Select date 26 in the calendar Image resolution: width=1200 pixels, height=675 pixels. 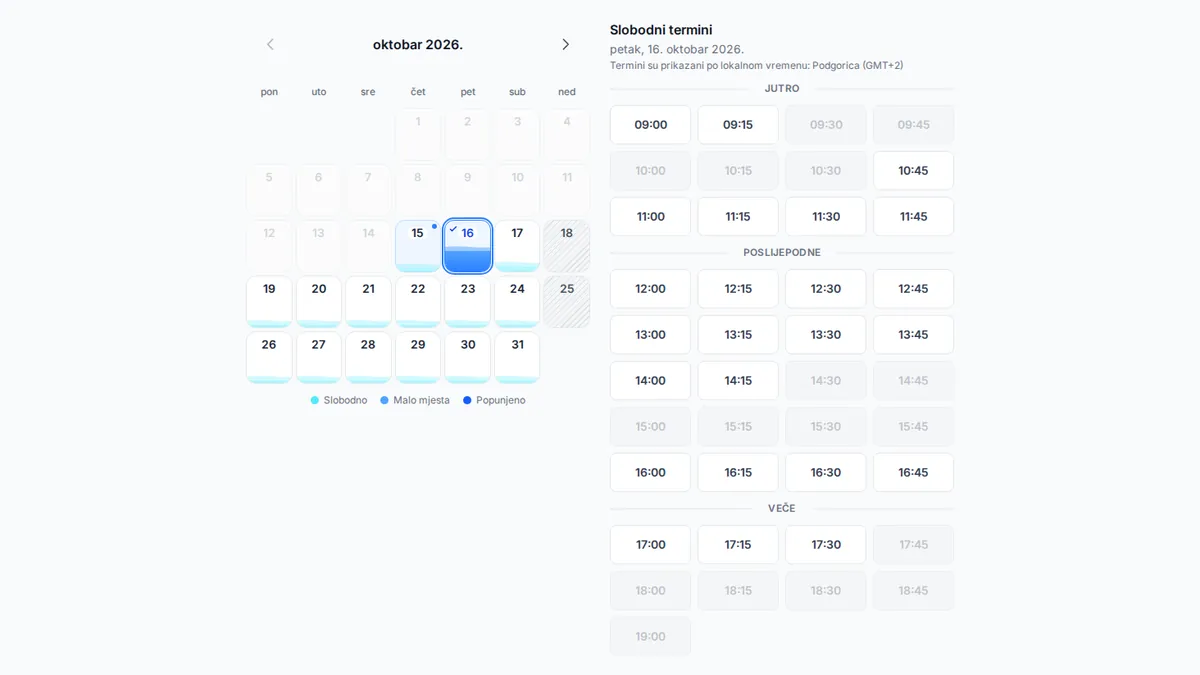pos(269,358)
